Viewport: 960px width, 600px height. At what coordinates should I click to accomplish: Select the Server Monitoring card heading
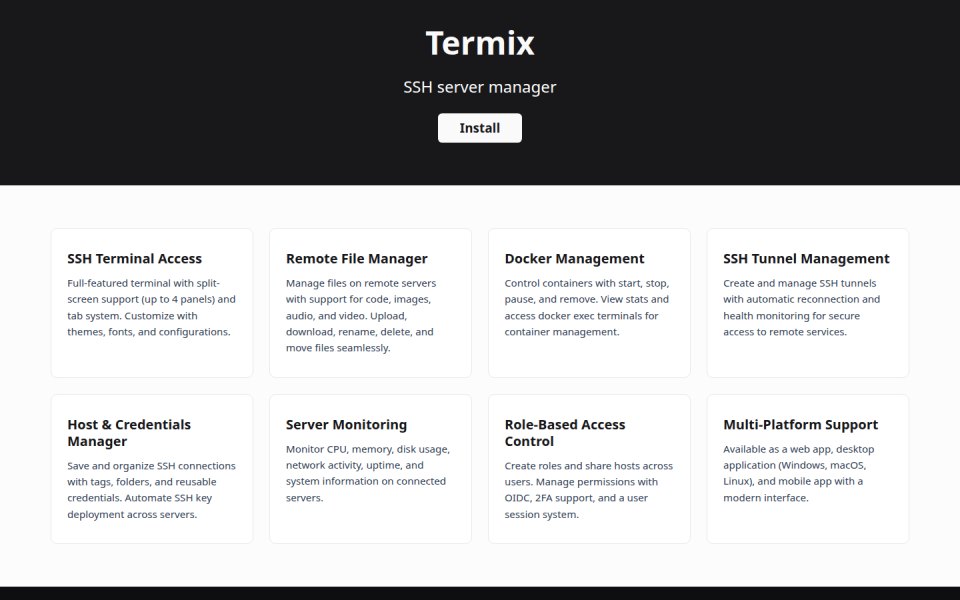(x=347, y=424)
